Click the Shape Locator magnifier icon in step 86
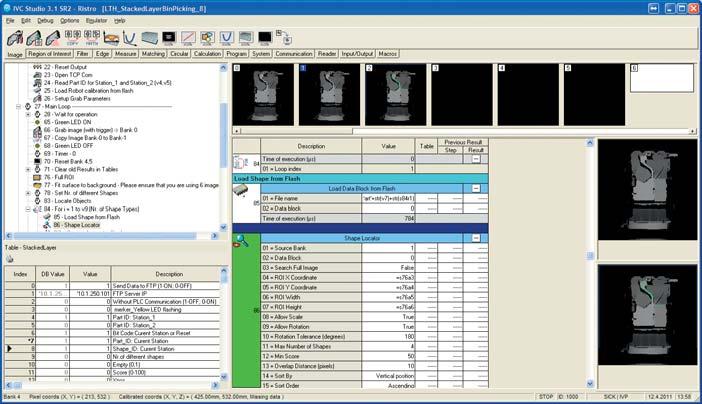This screenshot has width=702, height=404. 241,241
